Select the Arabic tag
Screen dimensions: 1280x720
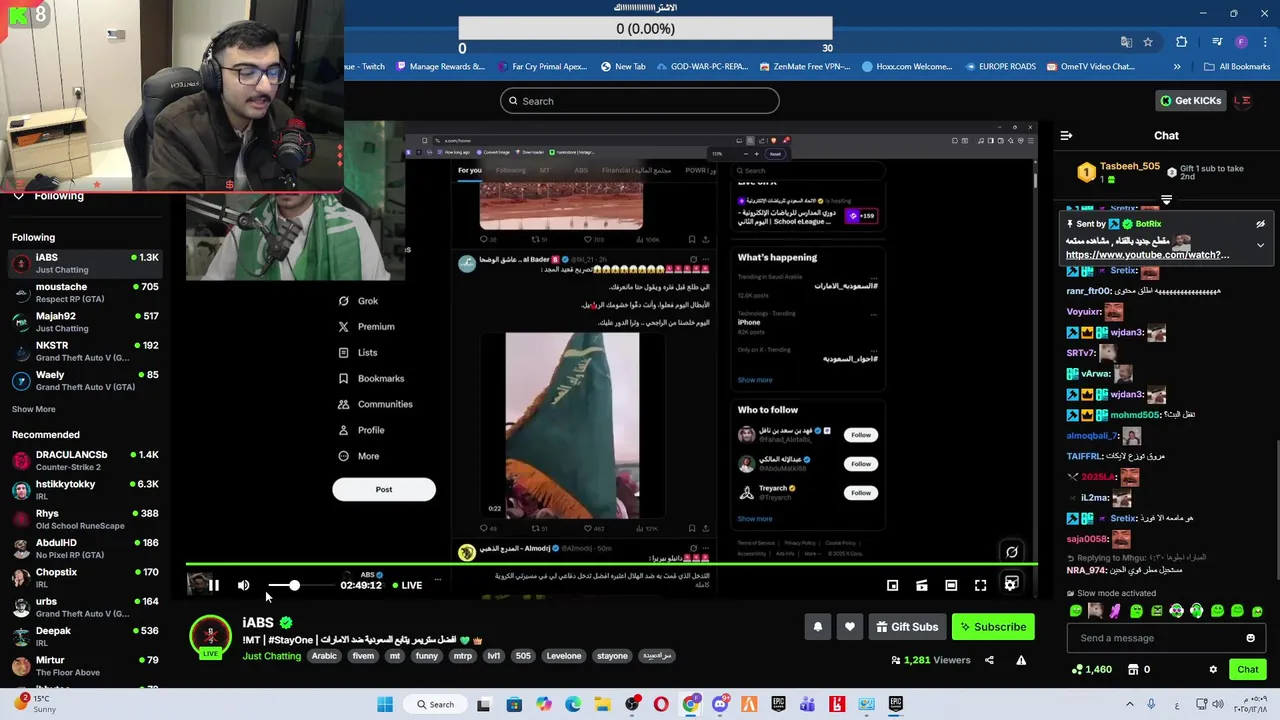(324, 656)
